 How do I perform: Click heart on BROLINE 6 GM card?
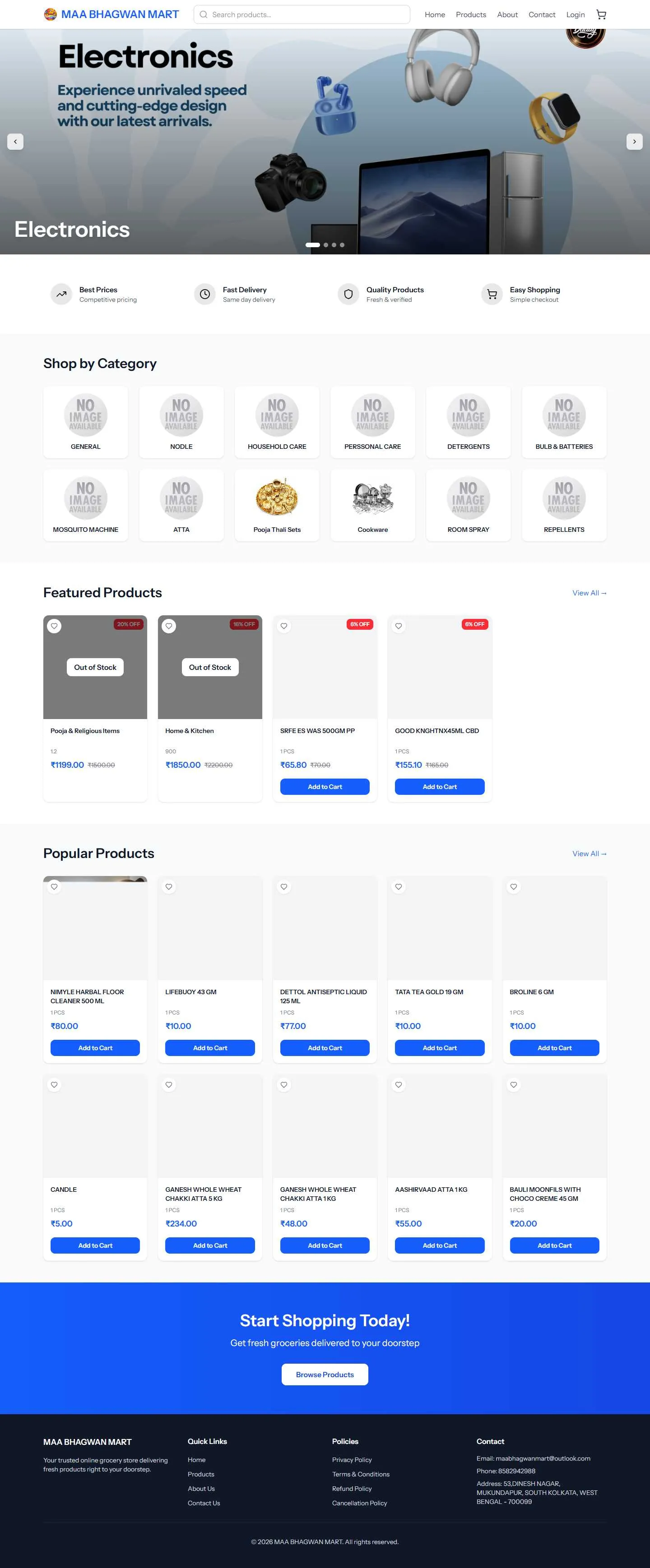(x=514, y=887)
